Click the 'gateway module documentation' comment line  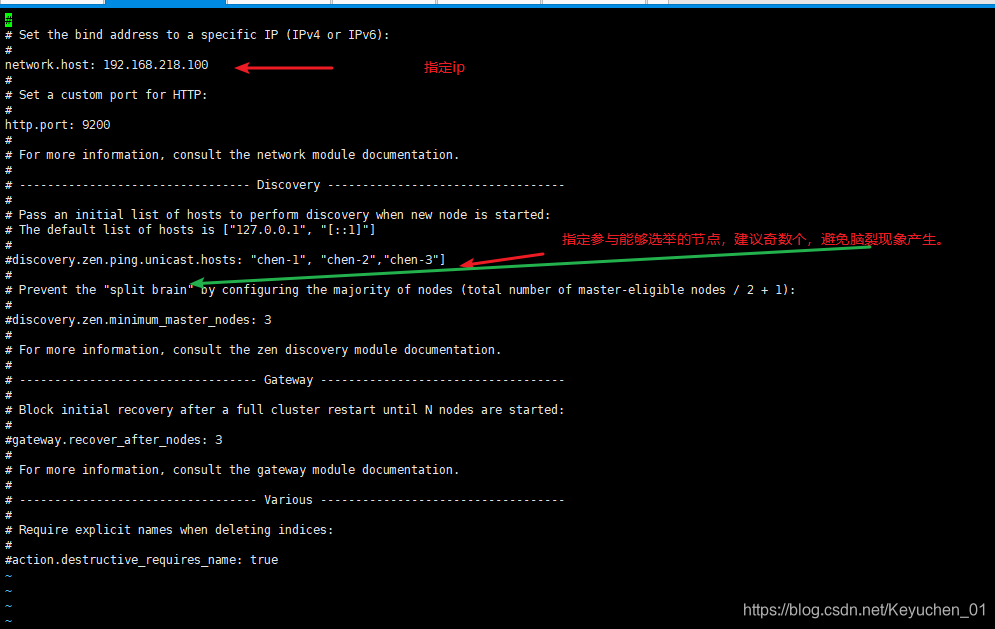coord(232,470)
